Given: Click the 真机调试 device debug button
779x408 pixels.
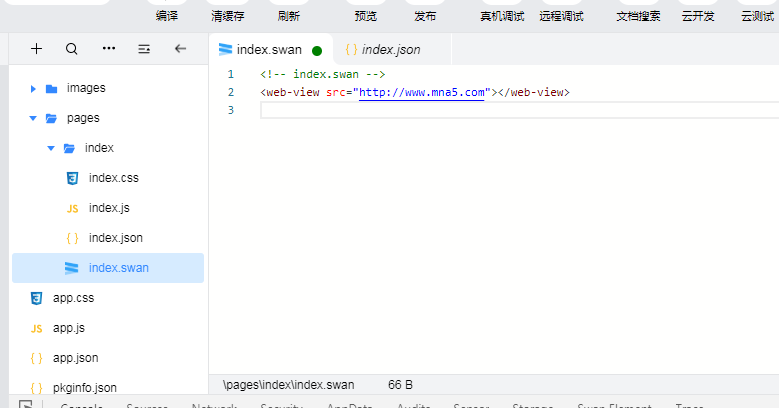Looking at the screenshot, I should click(x=502, y=16).
